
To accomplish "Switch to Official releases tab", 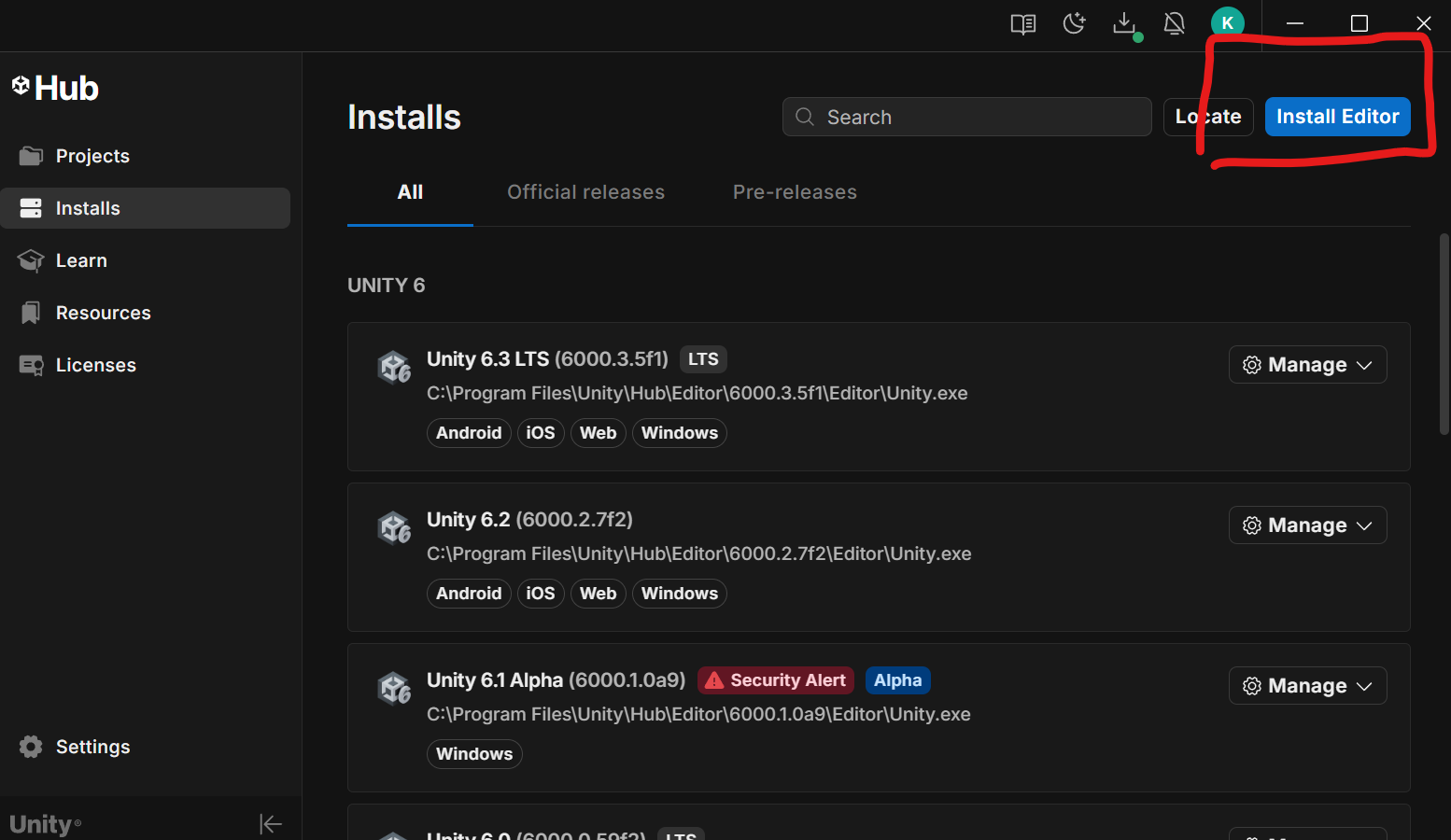I will coord(585,192).
